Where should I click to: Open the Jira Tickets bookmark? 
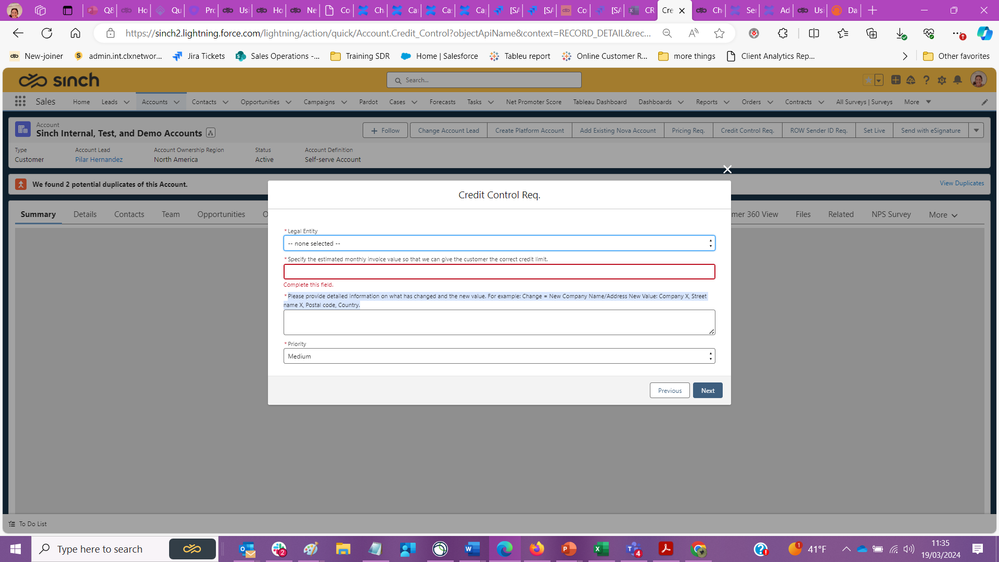(199, 56)
